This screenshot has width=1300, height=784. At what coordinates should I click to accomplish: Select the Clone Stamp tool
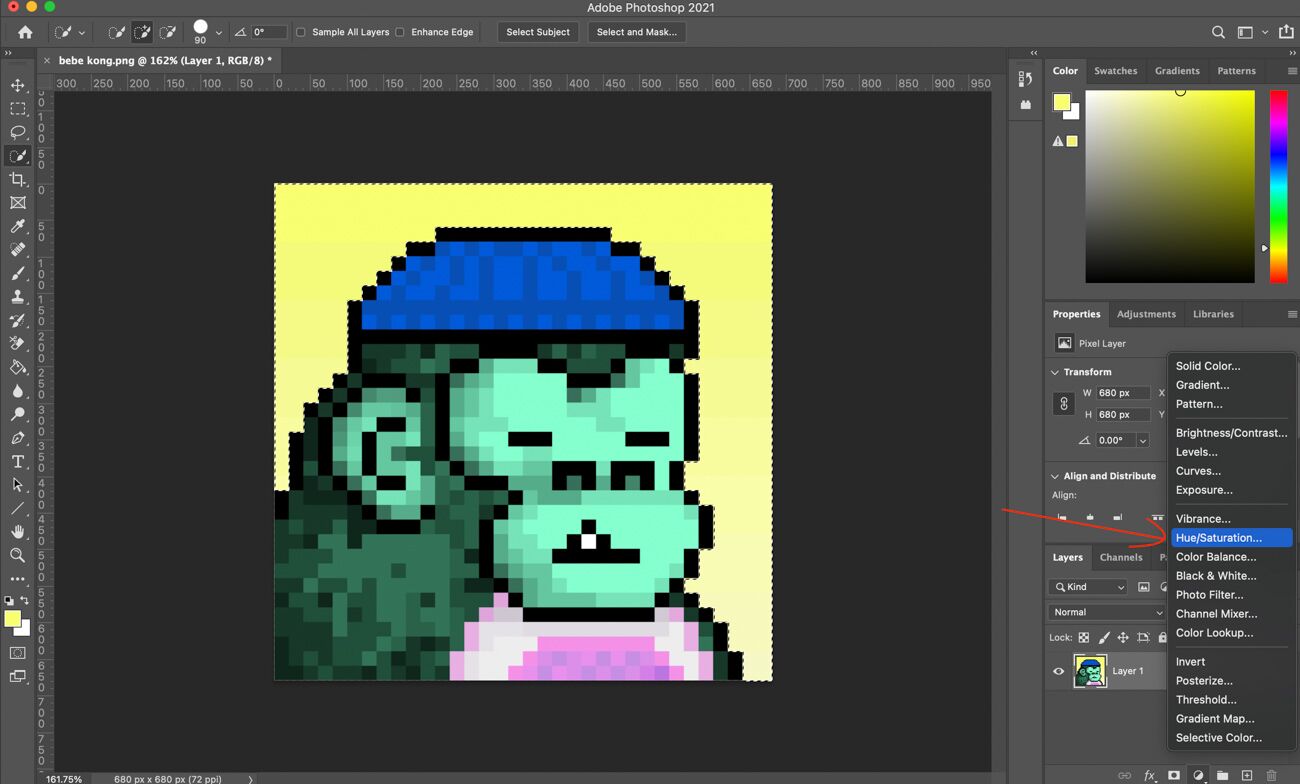point(17,297)
